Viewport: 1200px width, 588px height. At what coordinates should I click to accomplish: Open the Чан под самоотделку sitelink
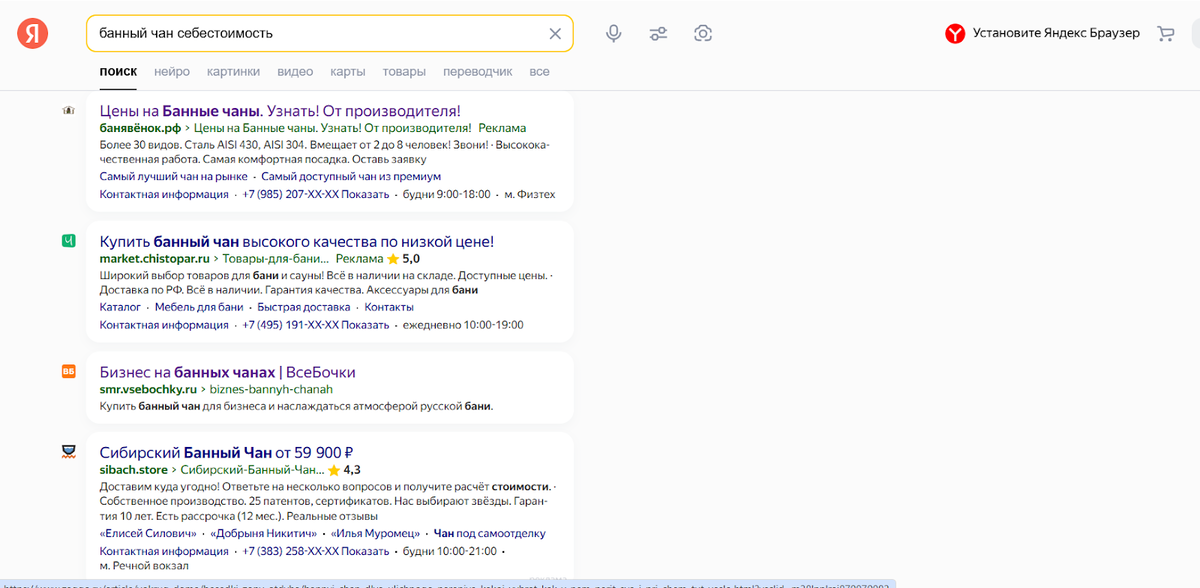coord(489,534)
